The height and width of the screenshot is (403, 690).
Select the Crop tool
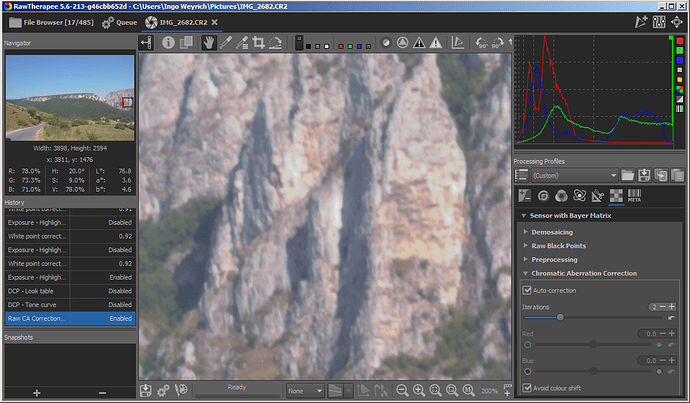(258, 43)
